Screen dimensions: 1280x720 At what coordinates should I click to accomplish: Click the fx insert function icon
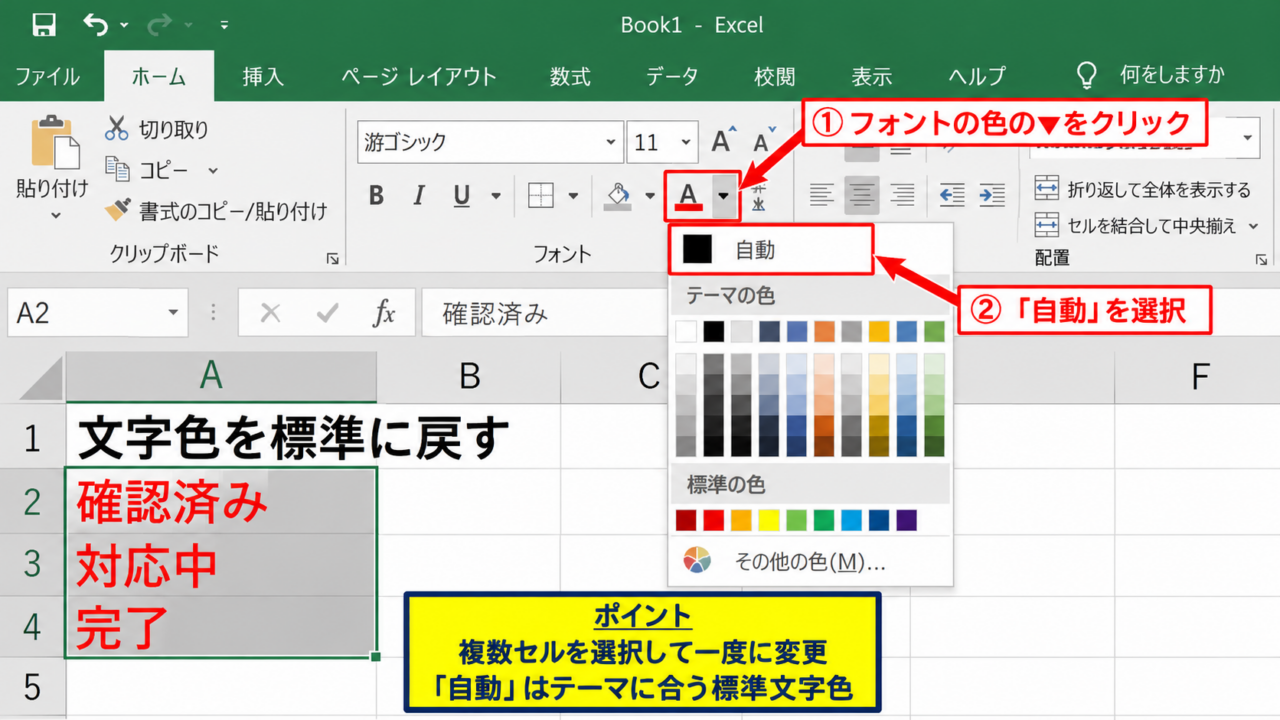(384, 314)
